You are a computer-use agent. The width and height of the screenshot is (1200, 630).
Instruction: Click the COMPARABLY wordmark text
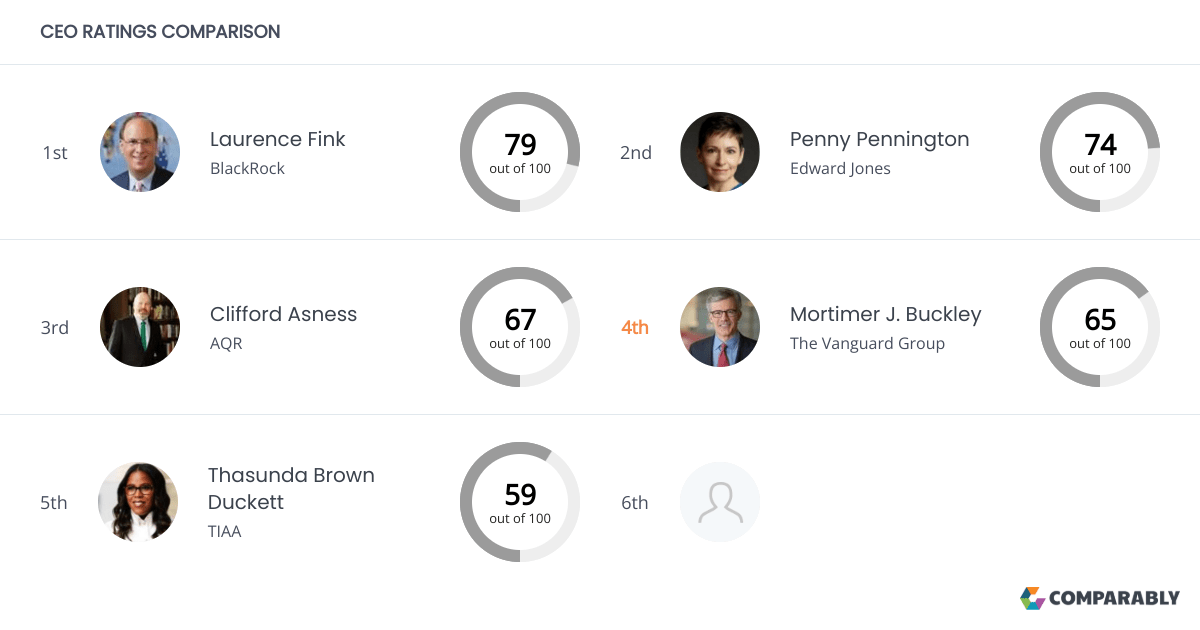[x=1114, y=598]
